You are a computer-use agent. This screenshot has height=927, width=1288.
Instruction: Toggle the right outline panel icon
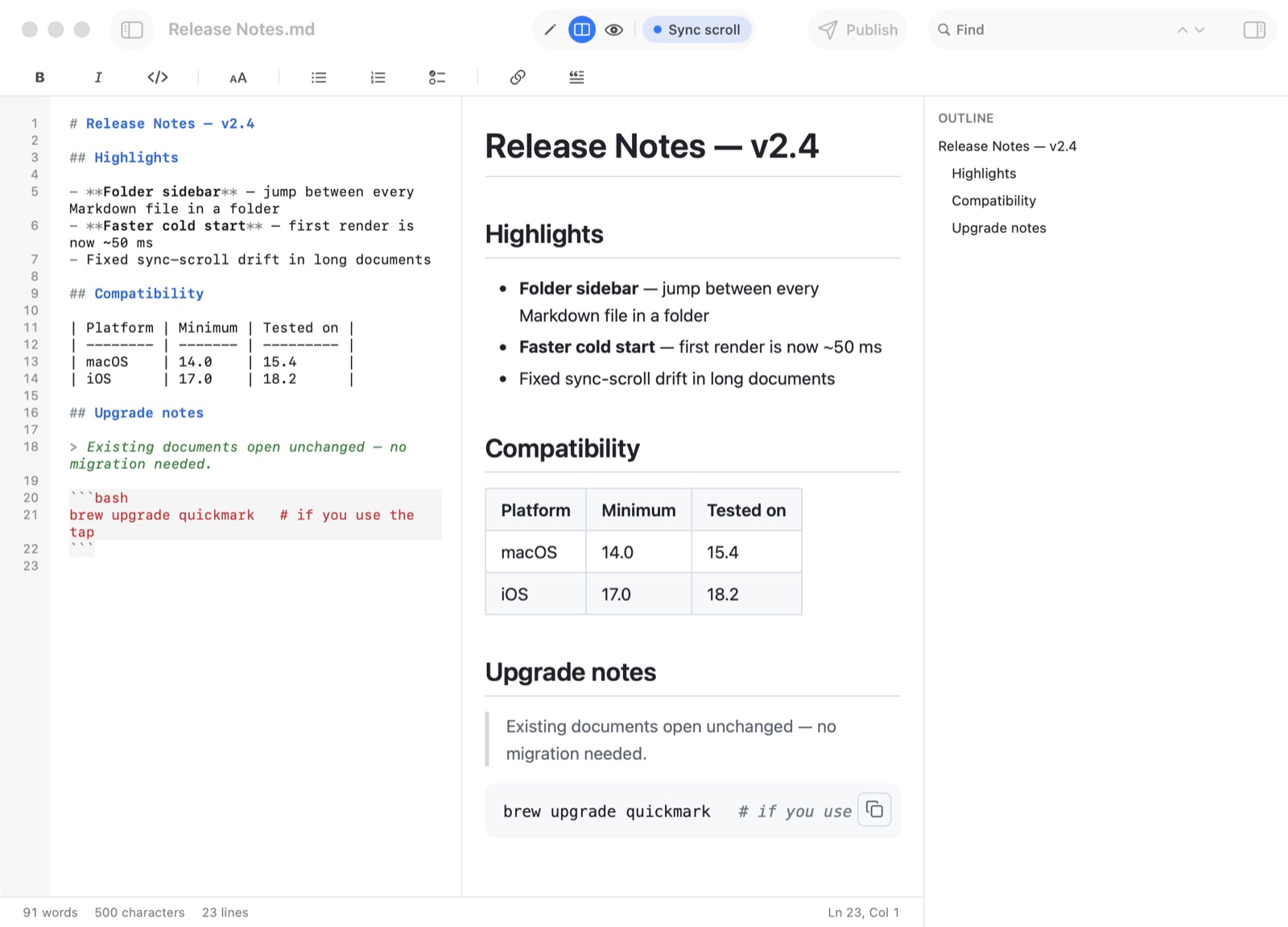tap(1254, 30)
